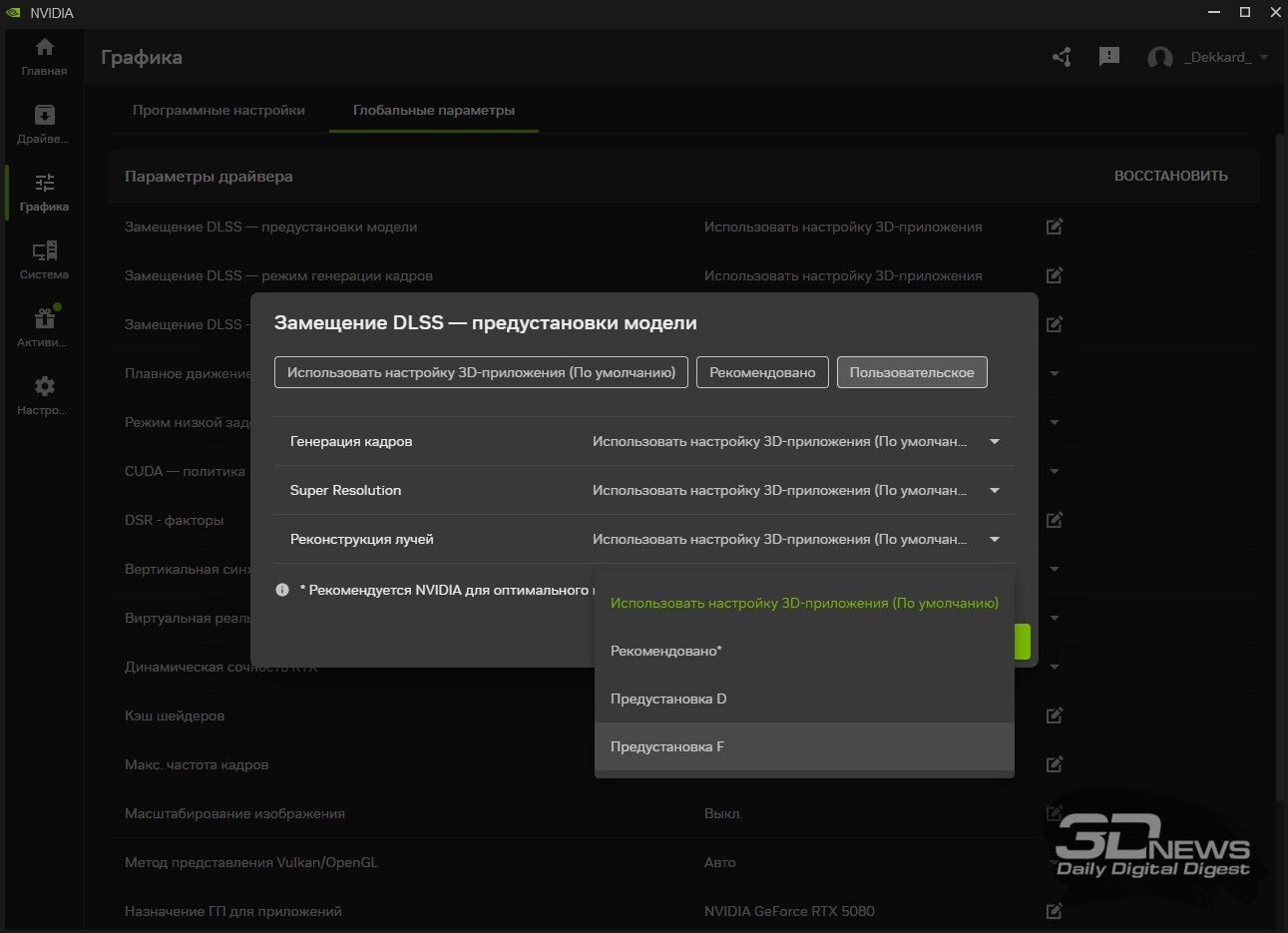Image resolution: width=1288 pixels, height=933 pixels.
Task: Edit the DSR - факторы setting
Action: point(1055,520)
